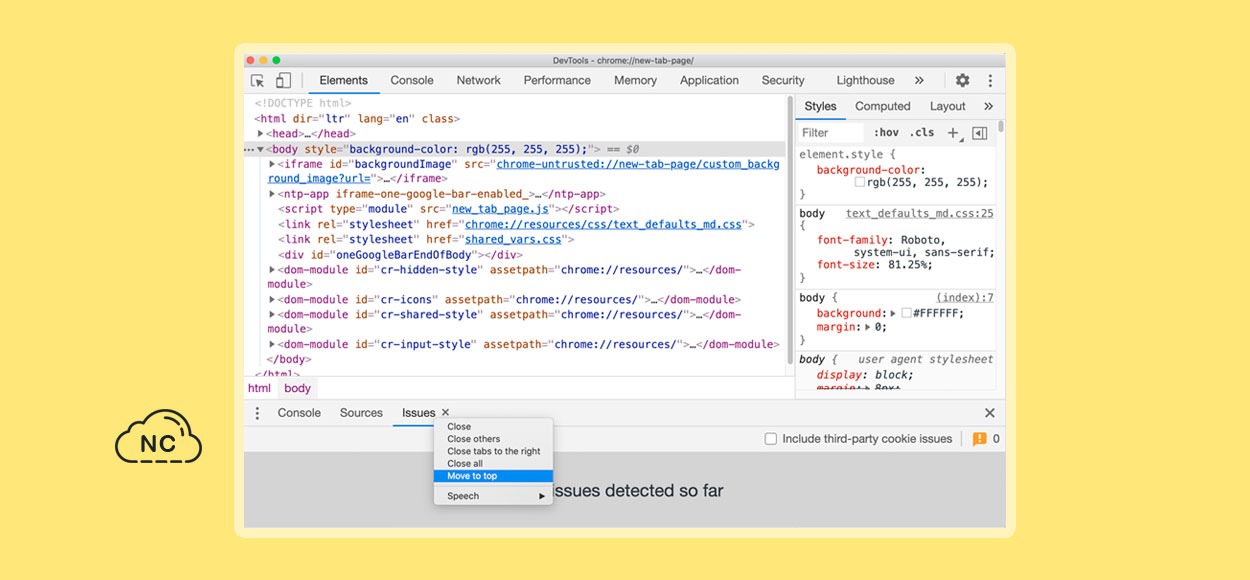The height and width of the screenshot is (580, 1250).
Task: Open the shared_vars.css href link
Action: coord(514,239)
